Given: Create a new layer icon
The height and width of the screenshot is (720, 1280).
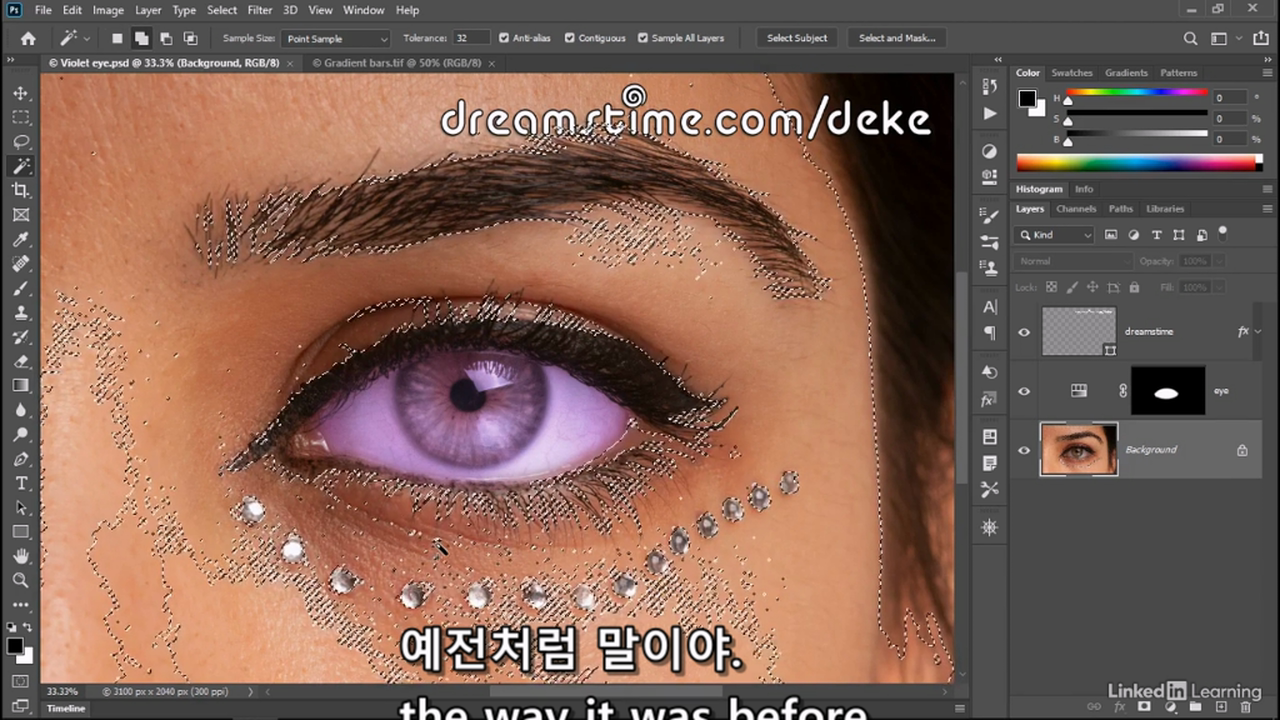Looking at the screenshot, I should (x=1220, y=707).
